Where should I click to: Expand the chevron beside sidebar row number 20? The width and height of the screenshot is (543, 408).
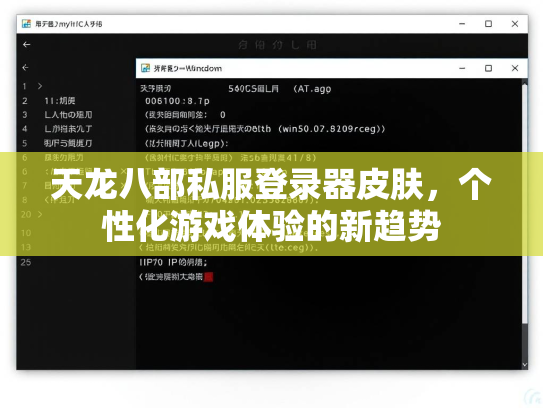click(40, 214)
